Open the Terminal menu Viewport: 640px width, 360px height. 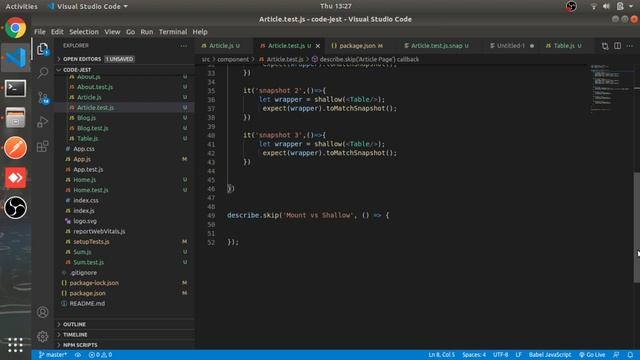click(173, 32)
